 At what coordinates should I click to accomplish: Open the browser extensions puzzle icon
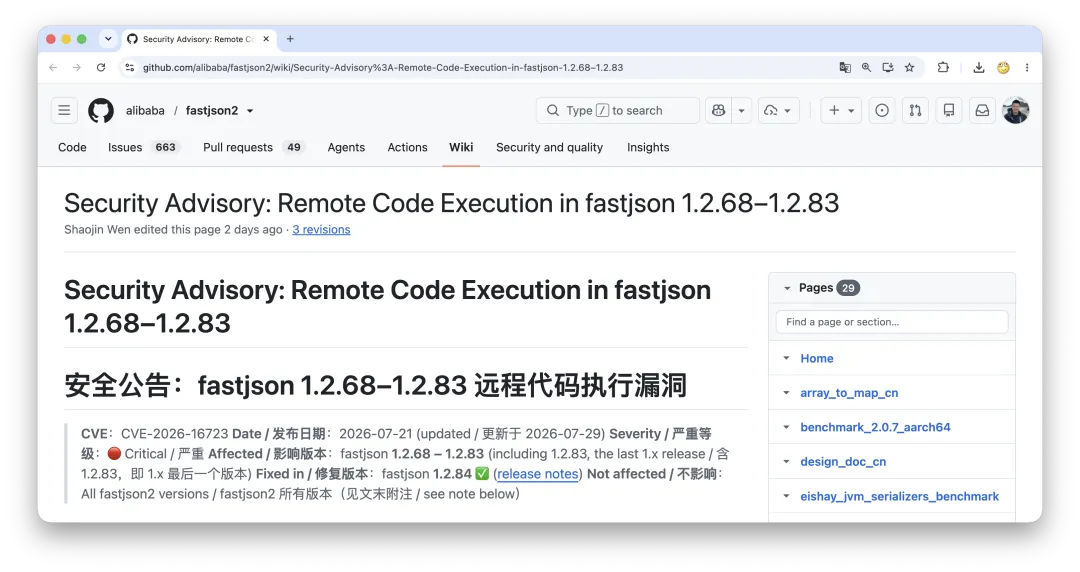coord(943,68)
